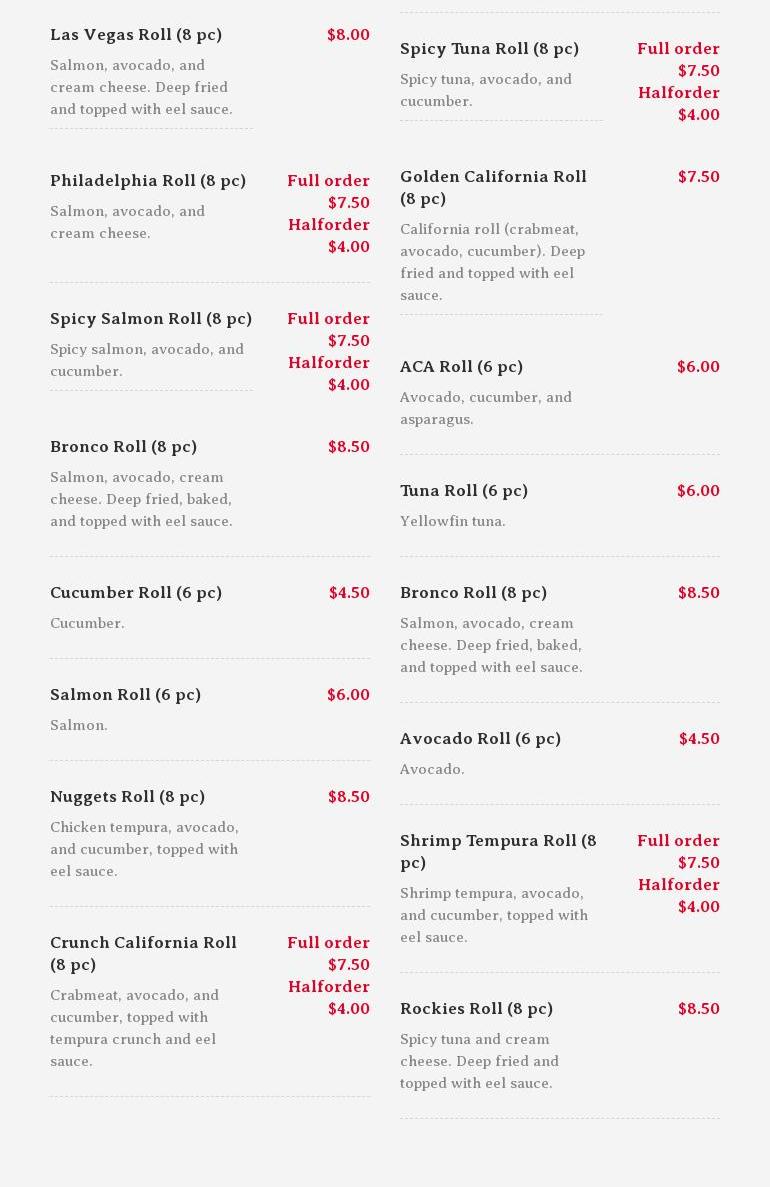This screenshot has width=770, height=1187.
Task: Click the Las Vegas Roll (8 pc) title
Action: (136, 35)
